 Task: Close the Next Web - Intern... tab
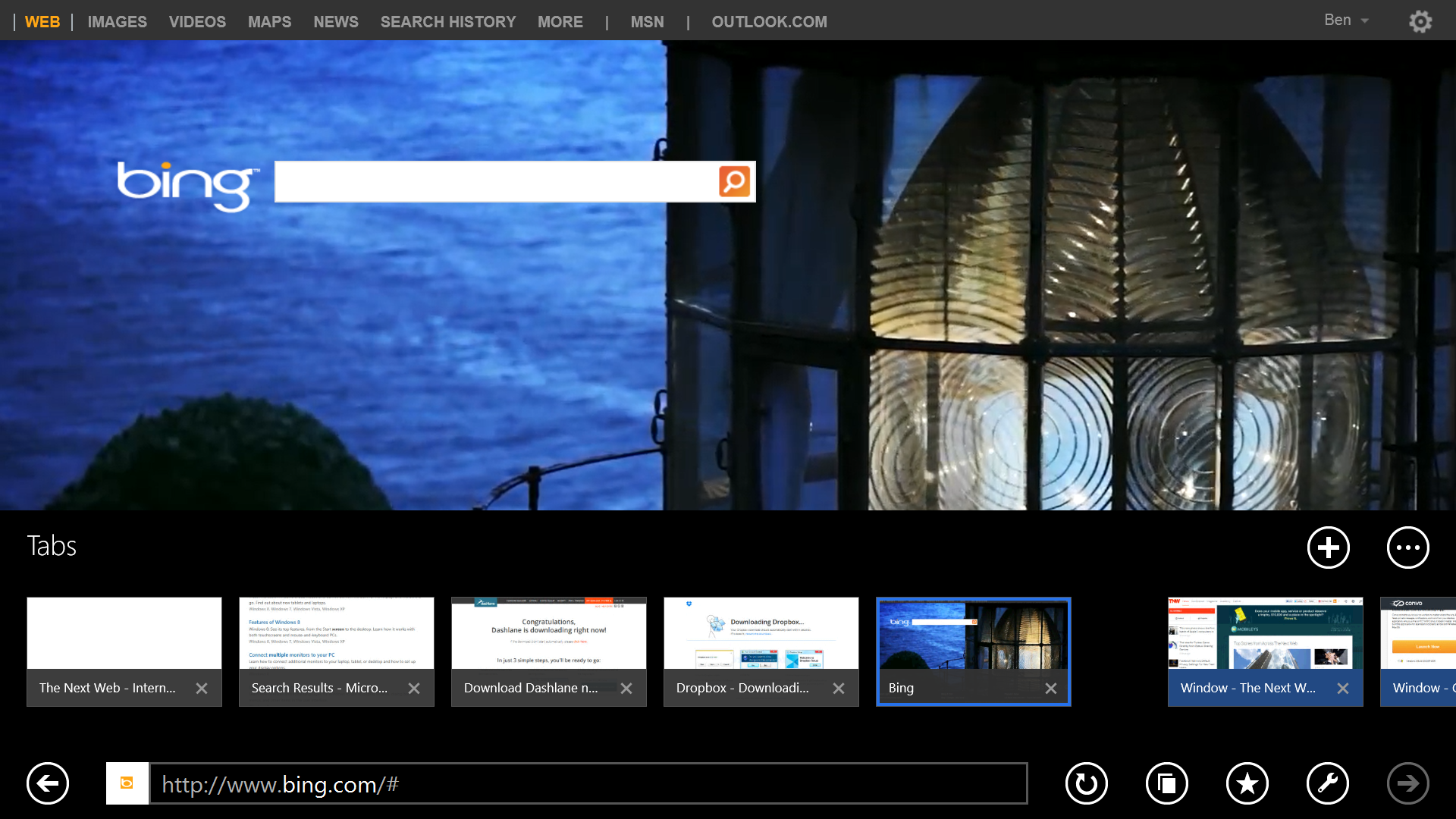(x=202, y=688)
